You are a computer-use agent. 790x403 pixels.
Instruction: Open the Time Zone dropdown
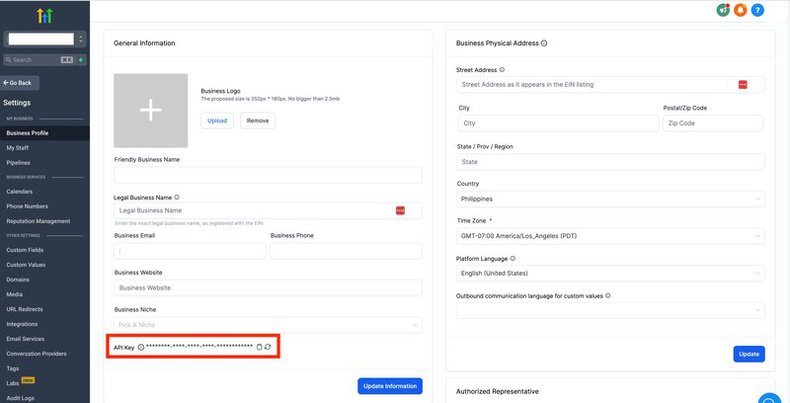click(610, 236)
